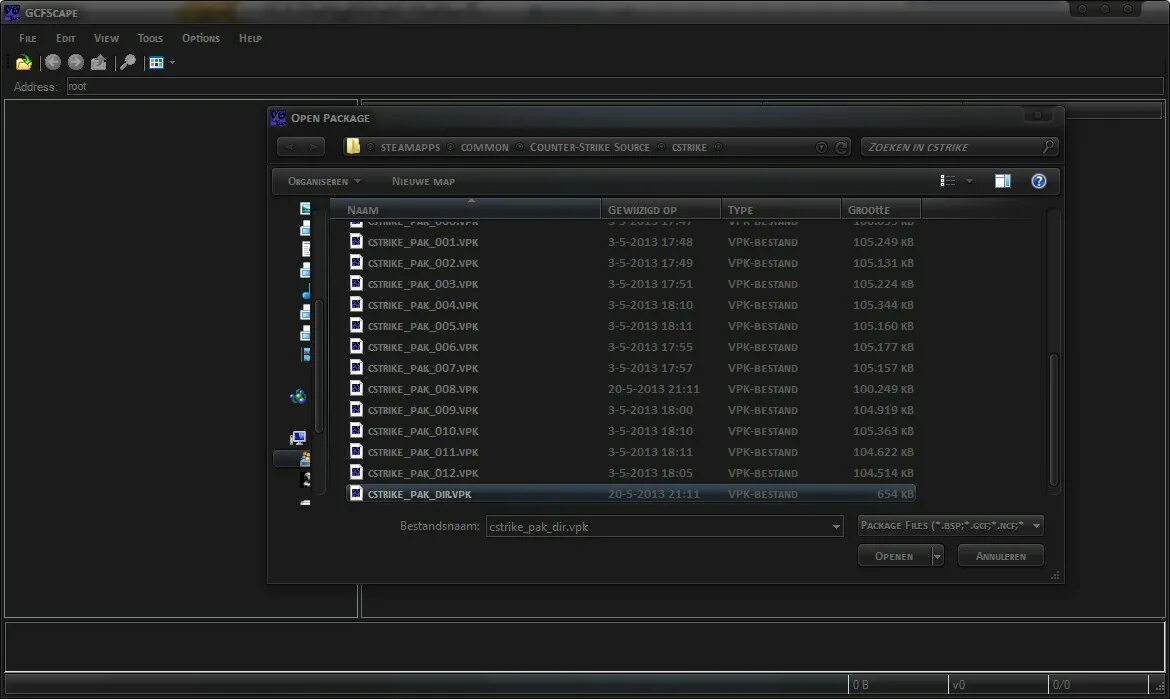The height and width of the screenshot is (699, 1170).
Task: Click the dialog back navigation arrow
Action: click(290, 147)
